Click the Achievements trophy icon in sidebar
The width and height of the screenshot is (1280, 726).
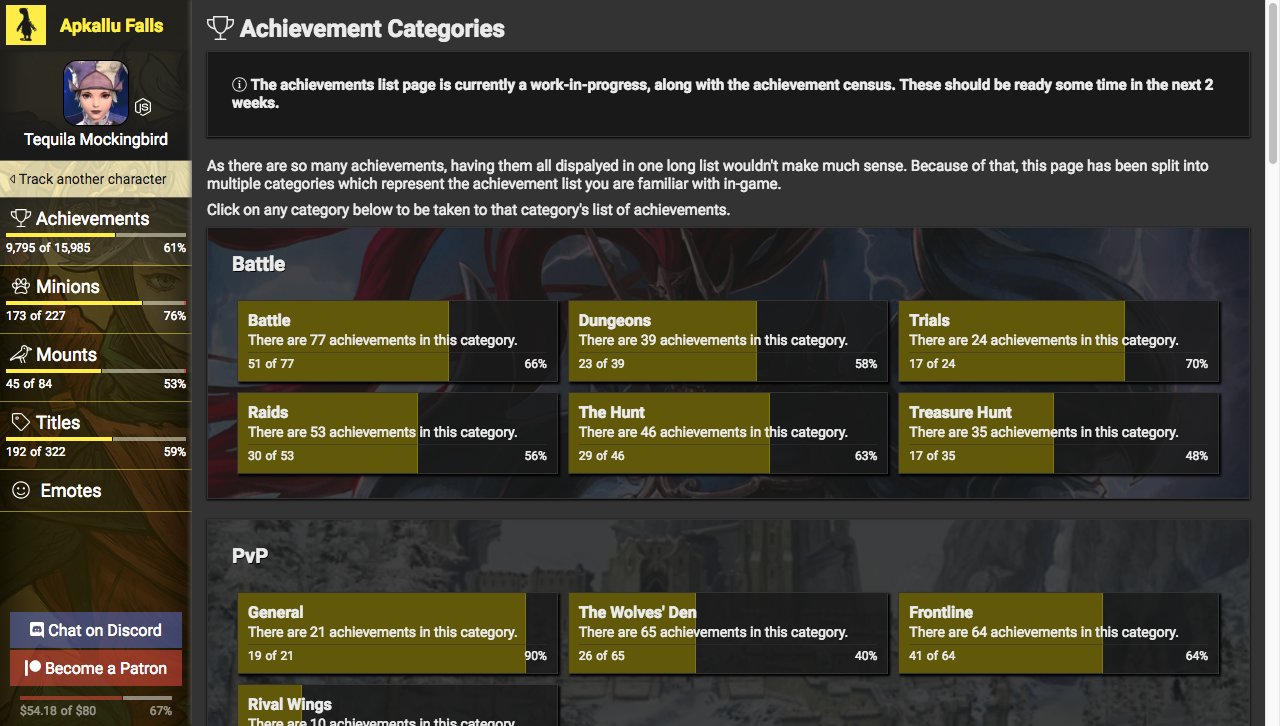point(20,218)
